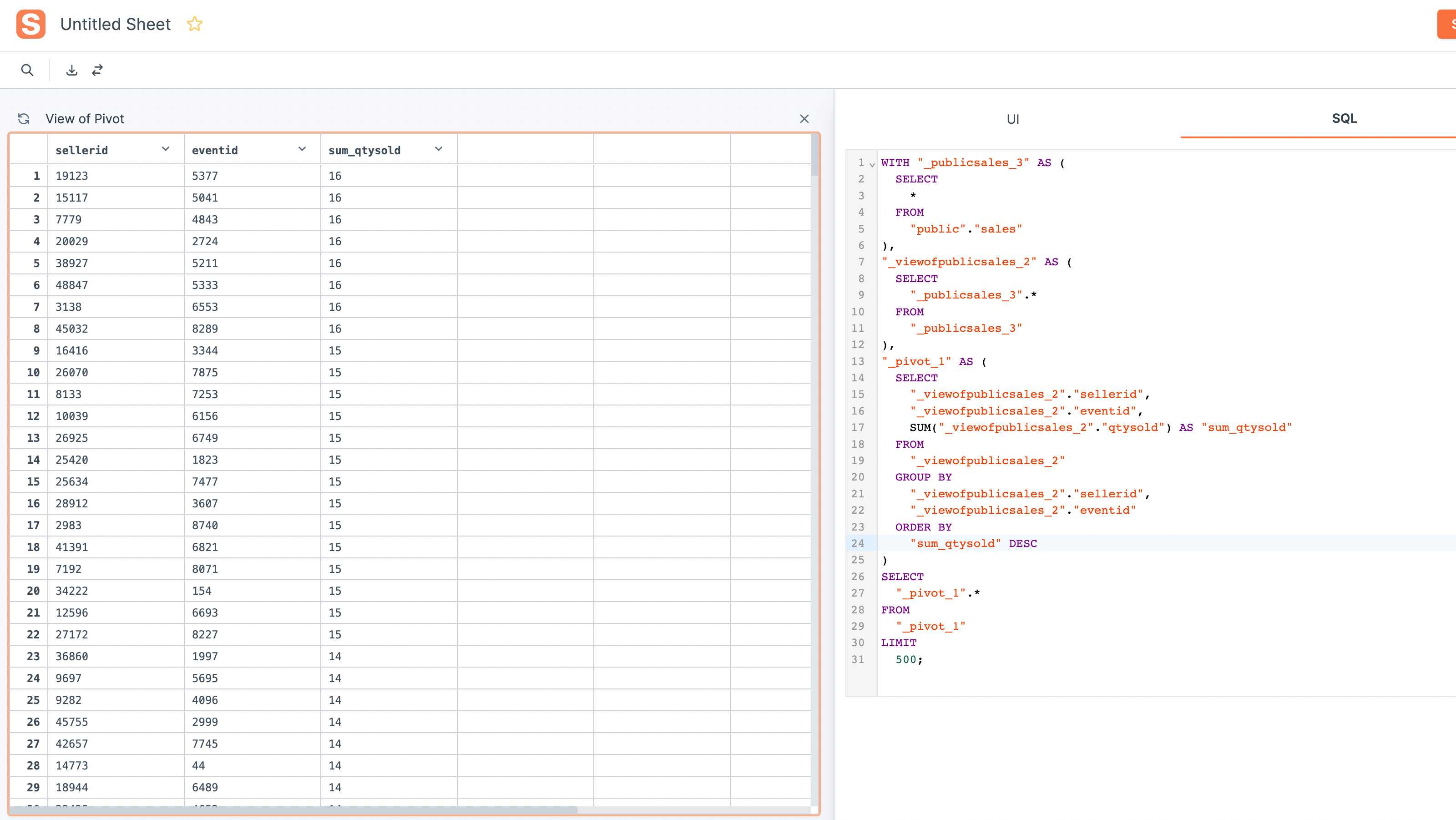Viewport: 1456px width, 820px height.
Task: Click the download/export icon
Action: [x=72, y=70]
